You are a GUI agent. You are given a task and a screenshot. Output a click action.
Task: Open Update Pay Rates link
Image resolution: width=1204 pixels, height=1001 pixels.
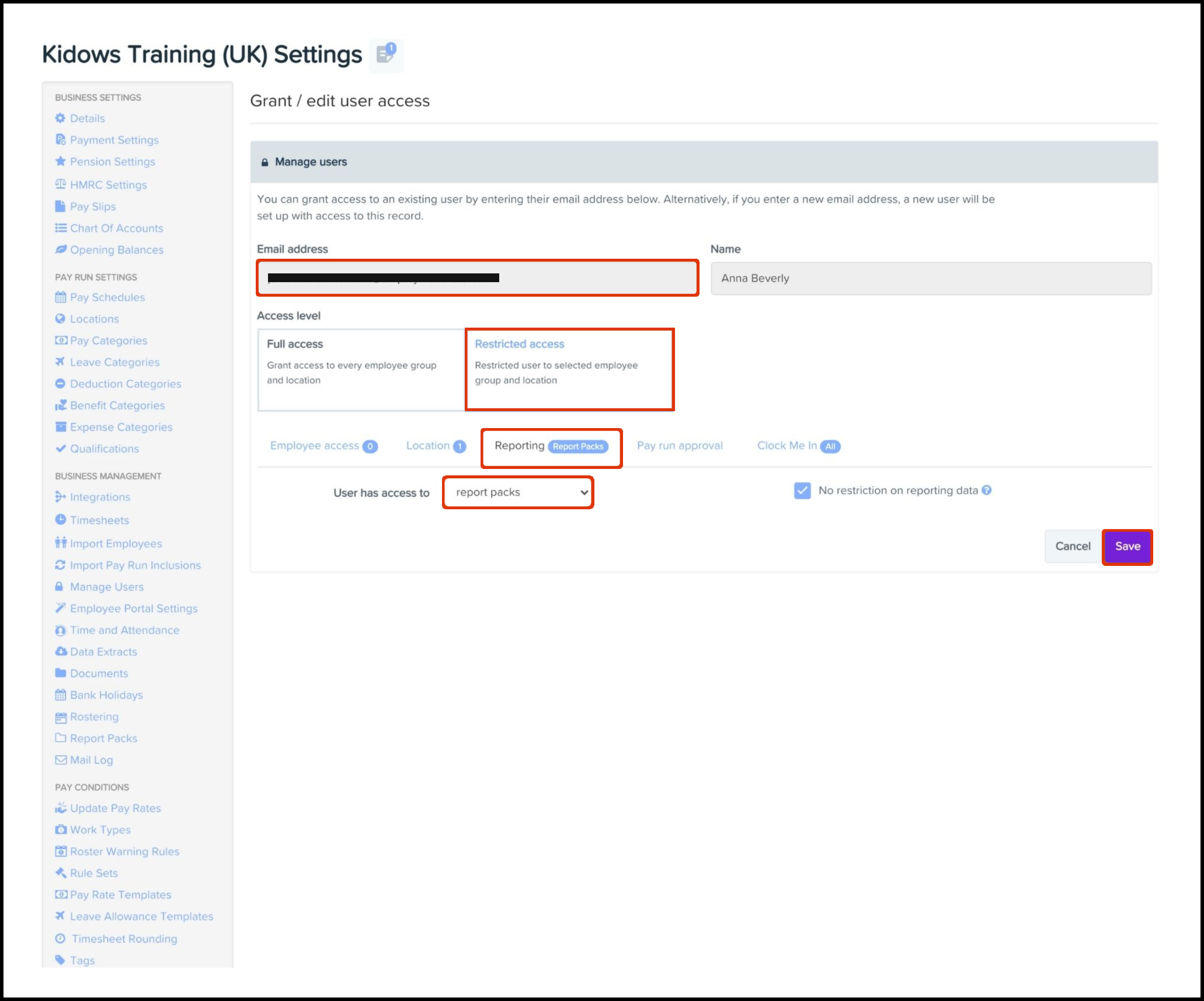115,808
